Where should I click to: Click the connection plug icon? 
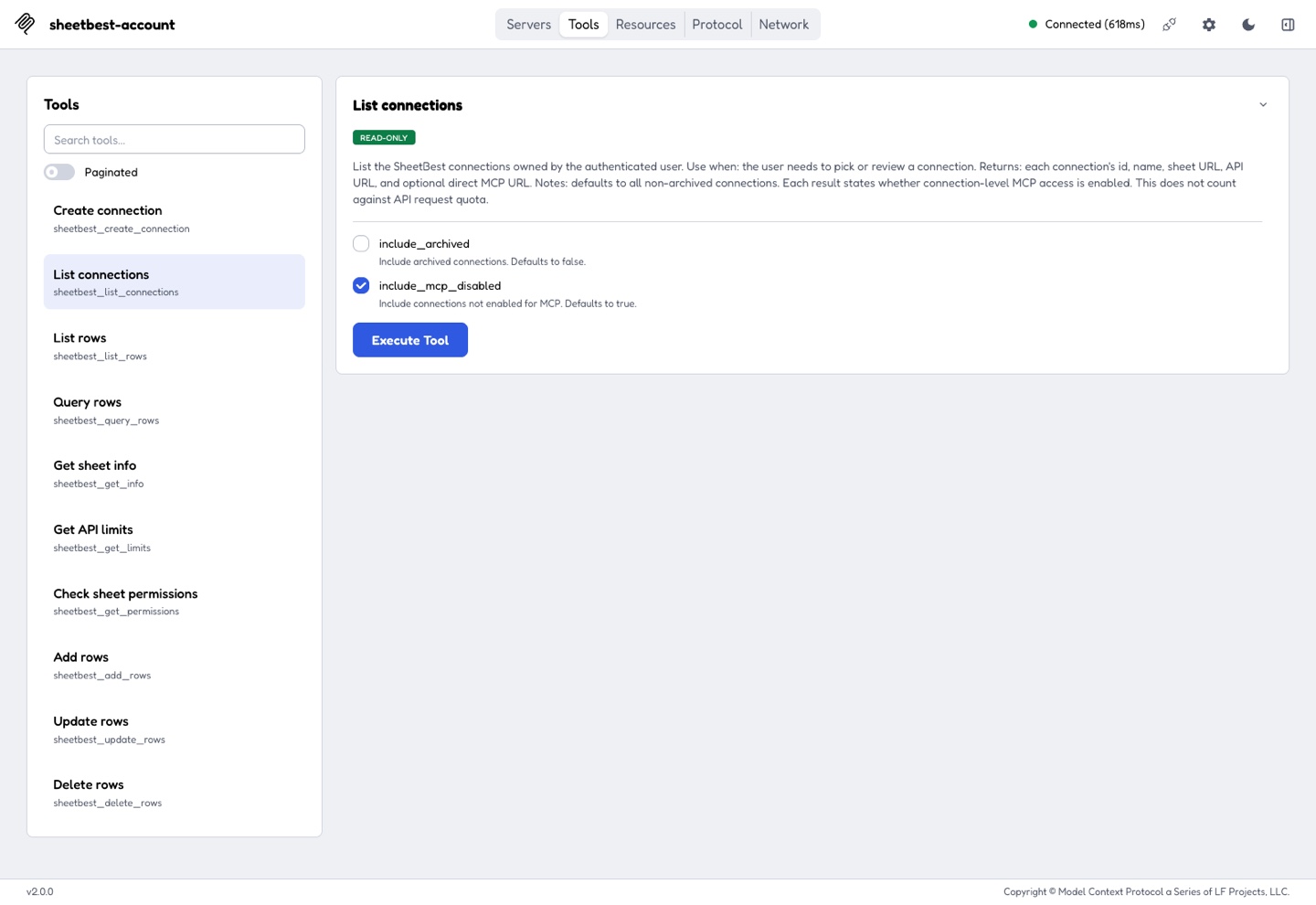1169,25
